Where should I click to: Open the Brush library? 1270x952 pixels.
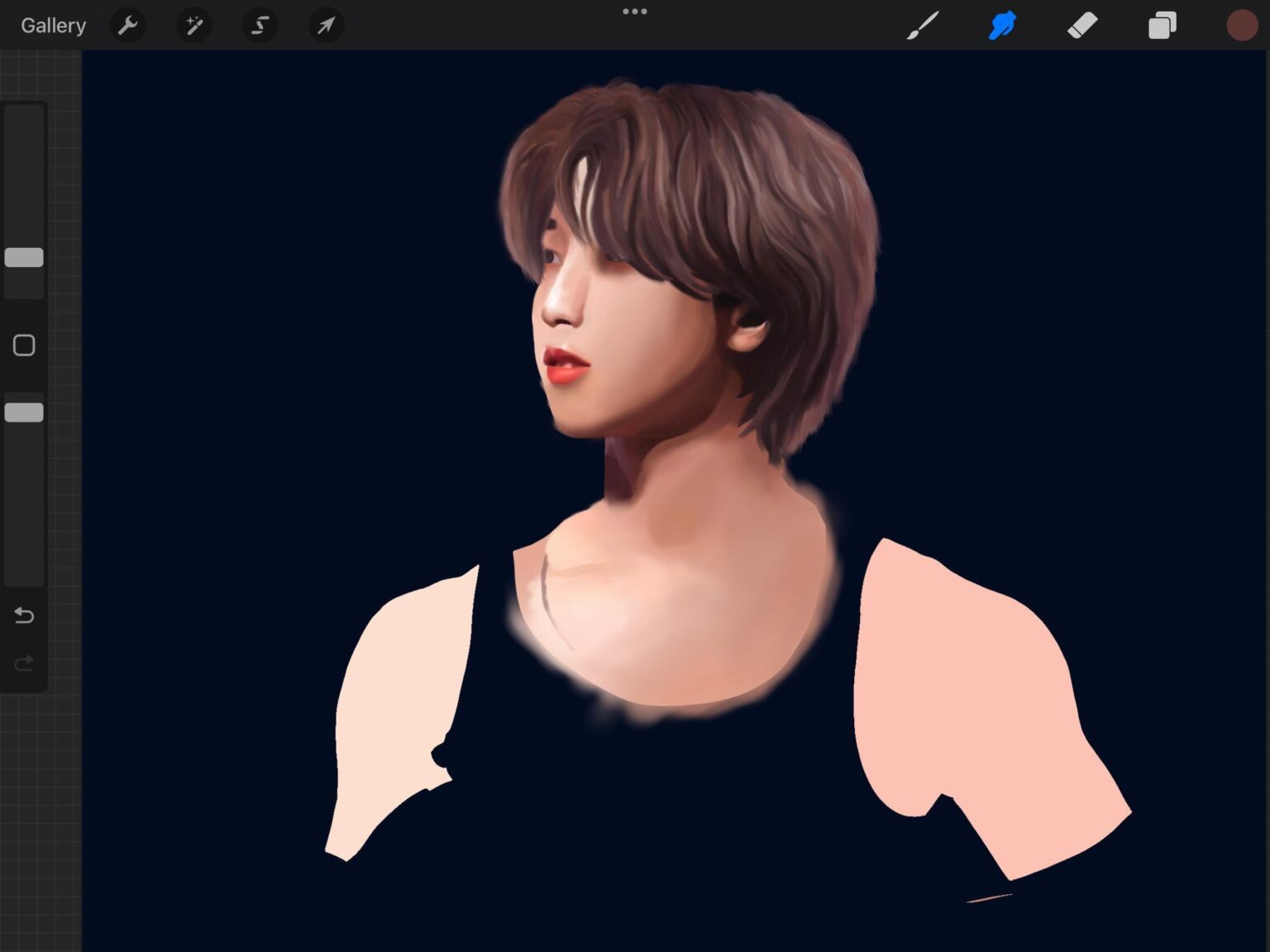[924, 25]
